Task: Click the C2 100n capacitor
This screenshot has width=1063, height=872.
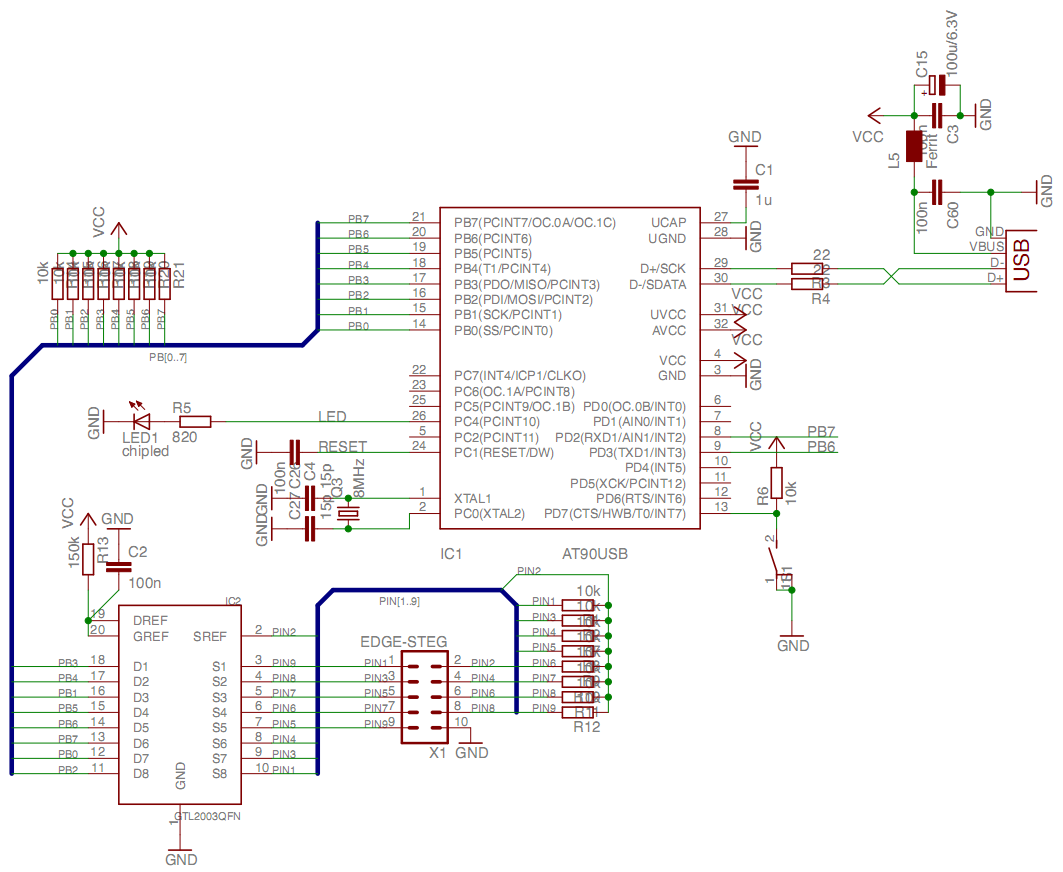Action: tap(118, 567)
